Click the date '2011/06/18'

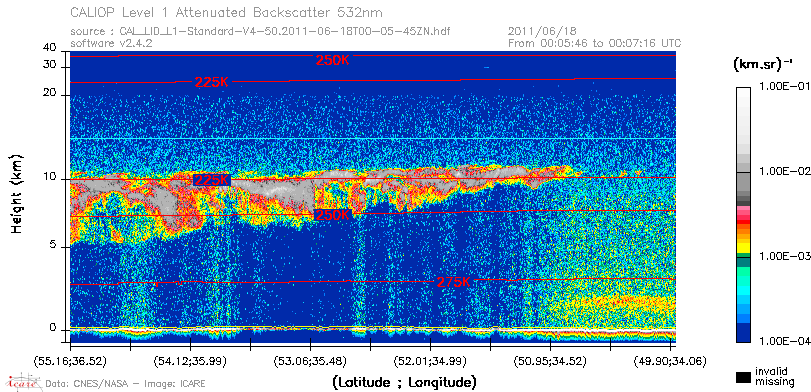point(543,32)
